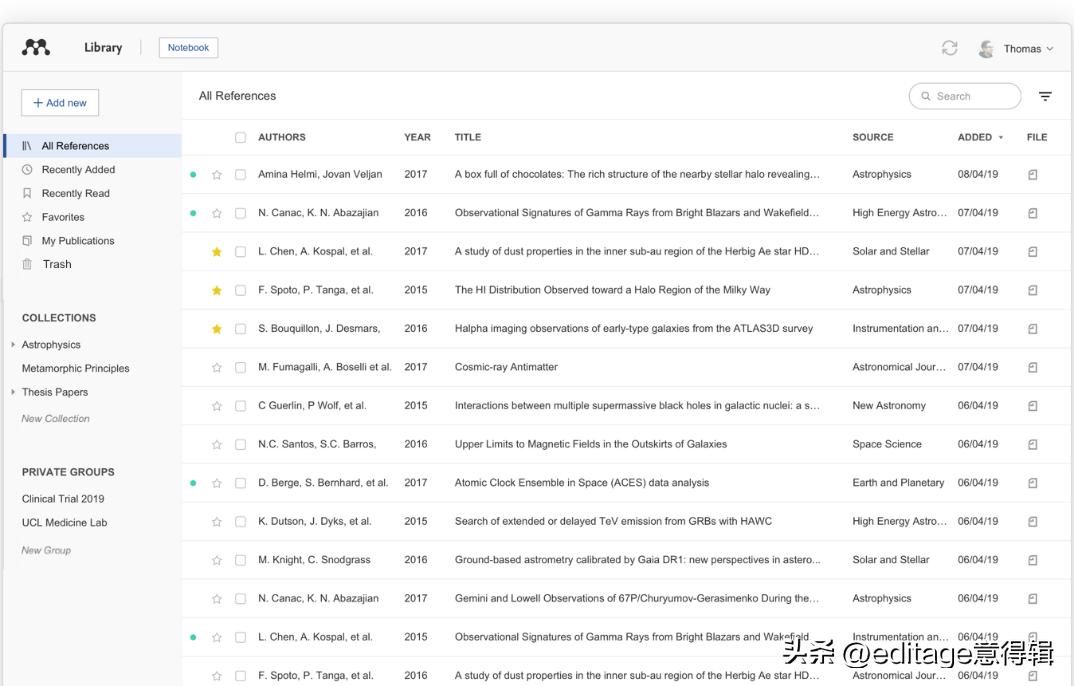Viewport: 1074px width, 686px height.
Task: Expand the Thesis Papers collection arrow
Action: (13, 392)
